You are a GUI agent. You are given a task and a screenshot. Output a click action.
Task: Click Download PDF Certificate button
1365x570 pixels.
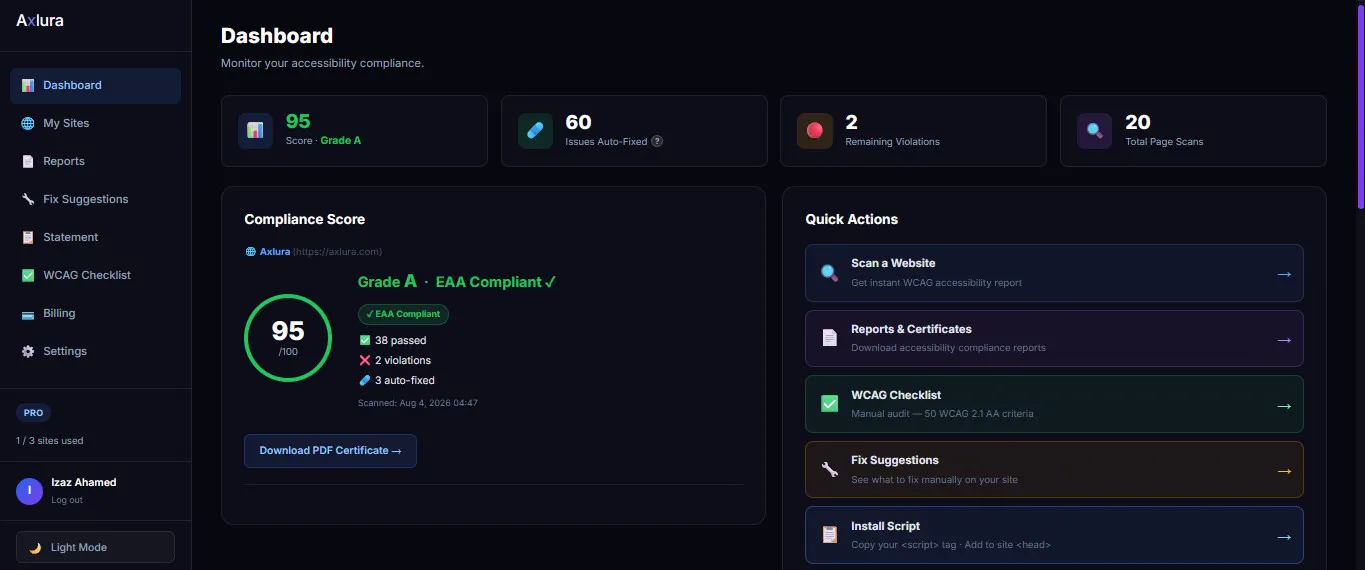(x=330, y=451)
